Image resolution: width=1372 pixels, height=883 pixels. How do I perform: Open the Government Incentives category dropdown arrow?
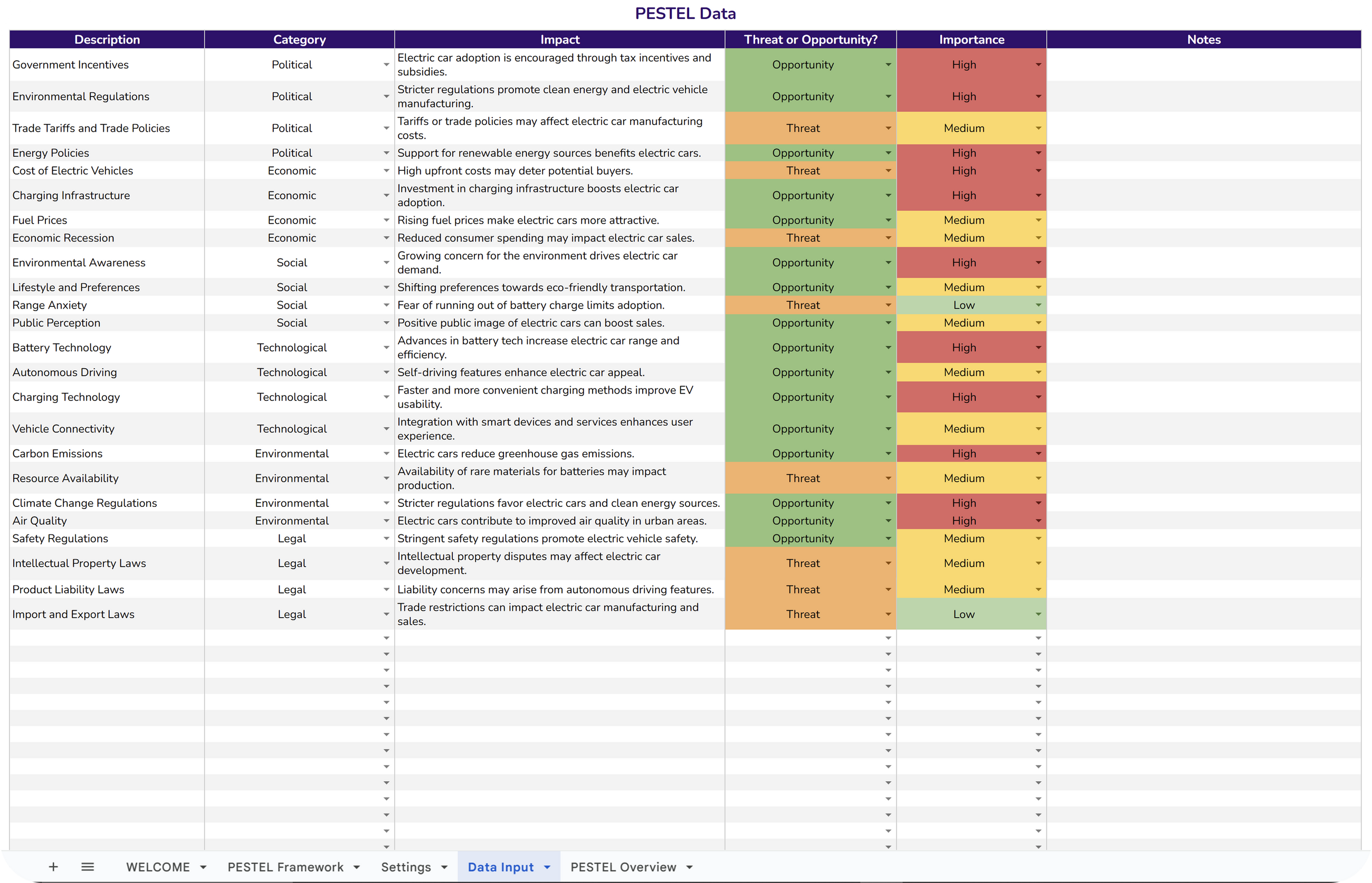(386, 65)
